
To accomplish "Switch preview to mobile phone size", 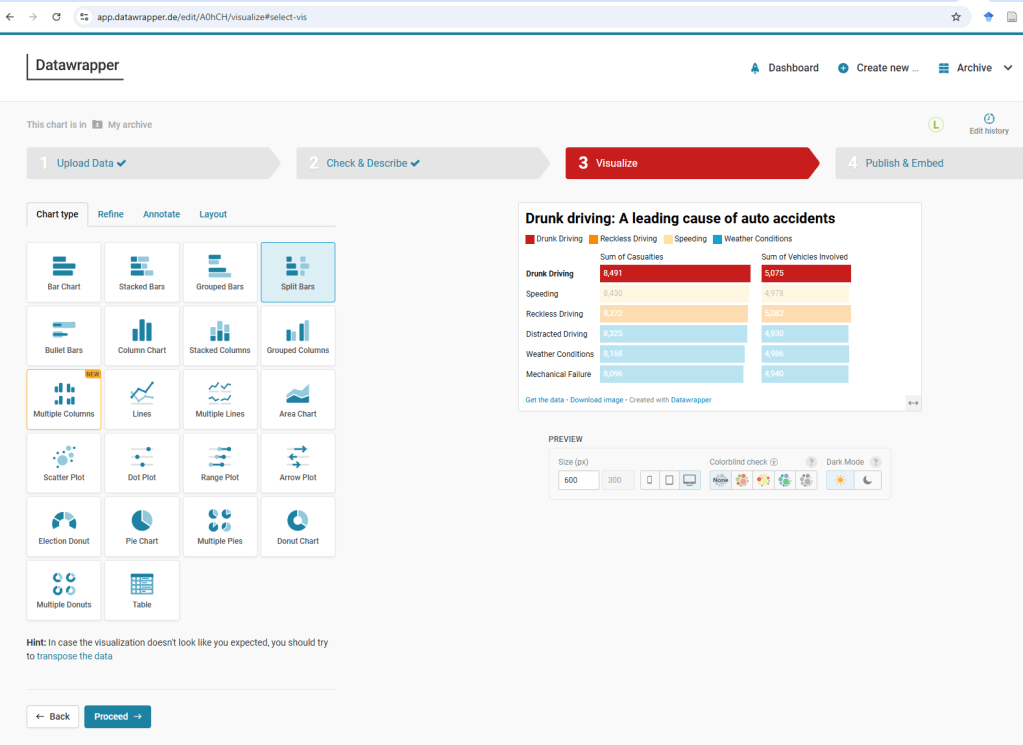I will click(x=649, y=480).
